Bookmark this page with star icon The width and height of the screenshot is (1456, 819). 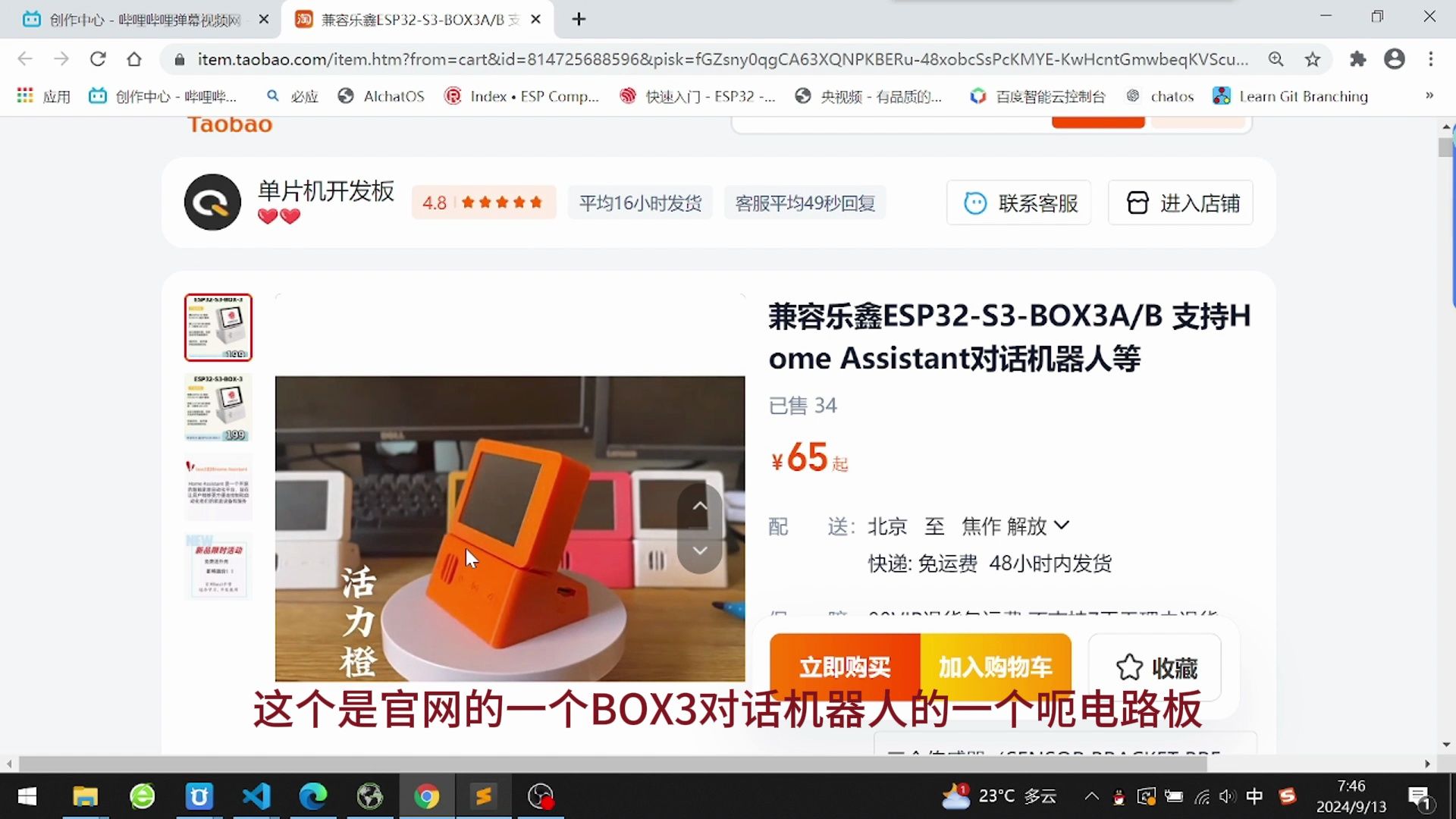1313,59
